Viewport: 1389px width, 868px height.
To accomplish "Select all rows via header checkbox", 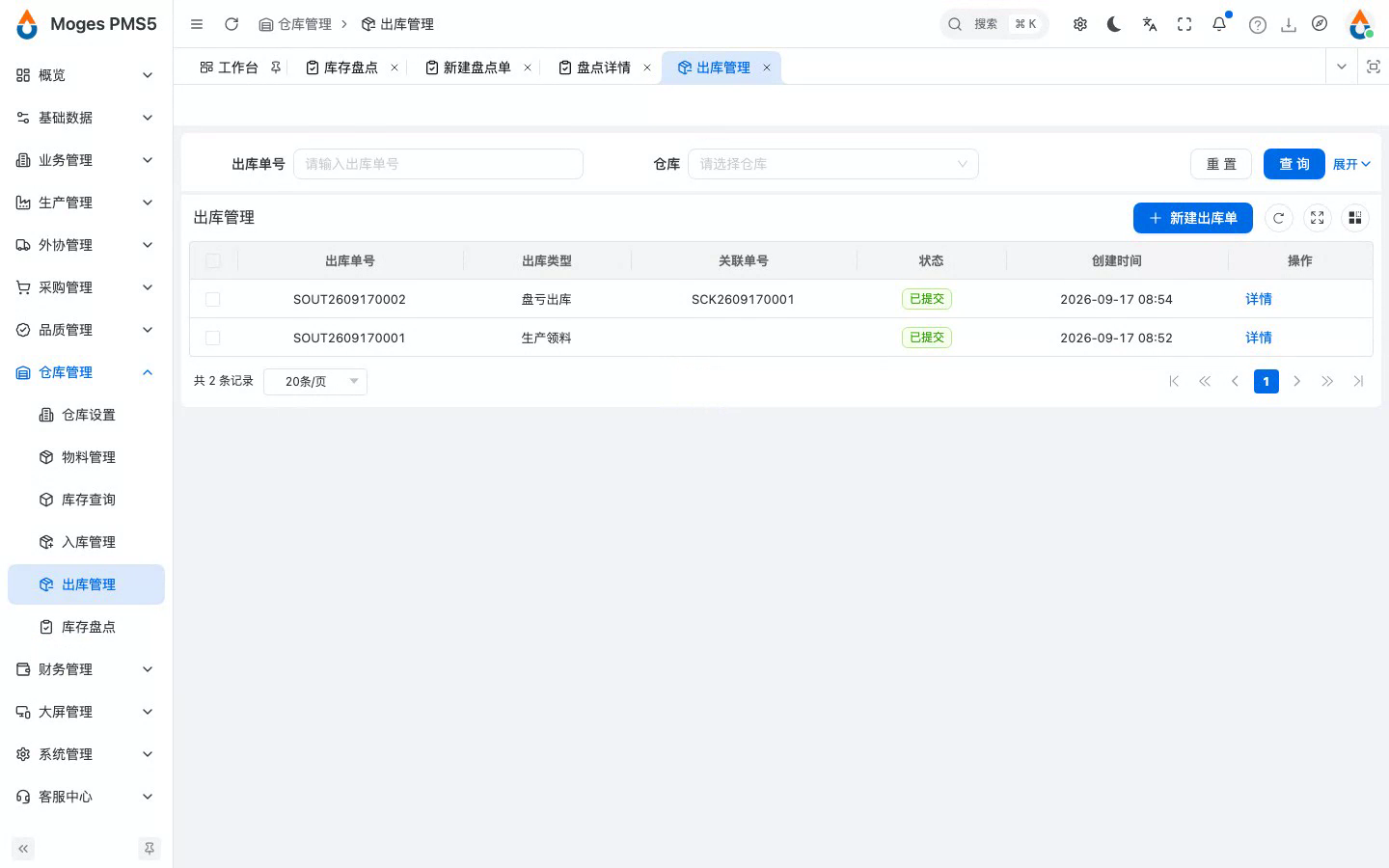I will [213, 260].
